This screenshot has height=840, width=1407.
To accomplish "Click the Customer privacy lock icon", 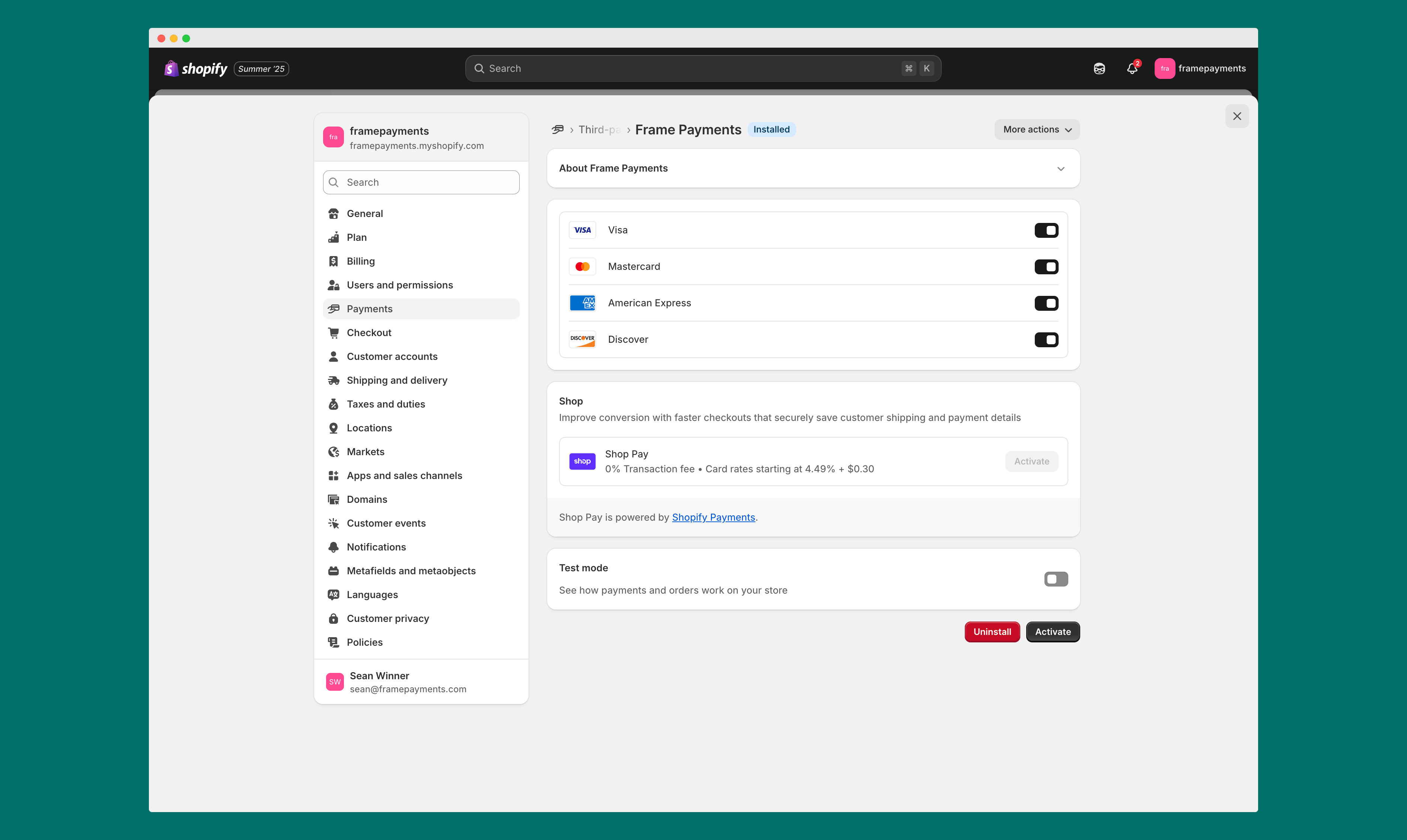I will pyautogui.click(x=334, y=618).
